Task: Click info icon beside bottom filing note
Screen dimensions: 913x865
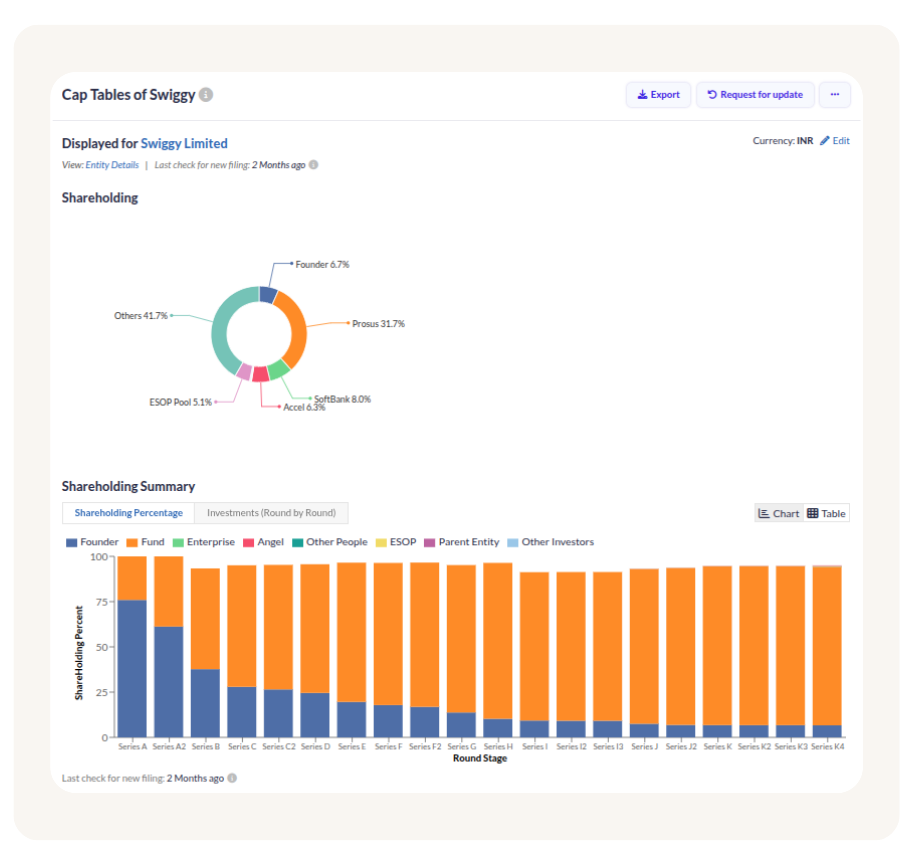Action: (x=231, y=778)
